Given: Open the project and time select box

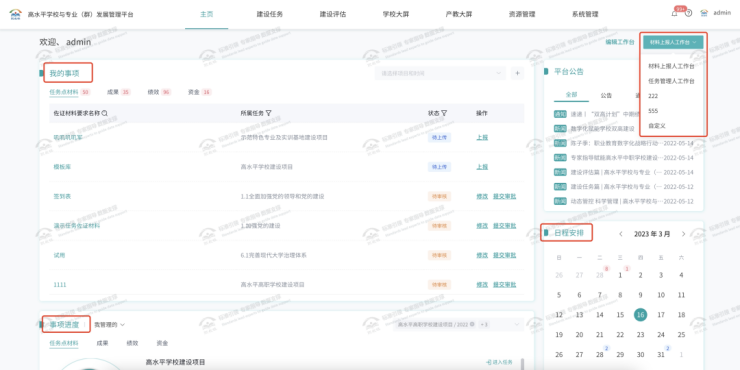Looking at the screenshot, I should pyautogui.click(x=440, y=73).
